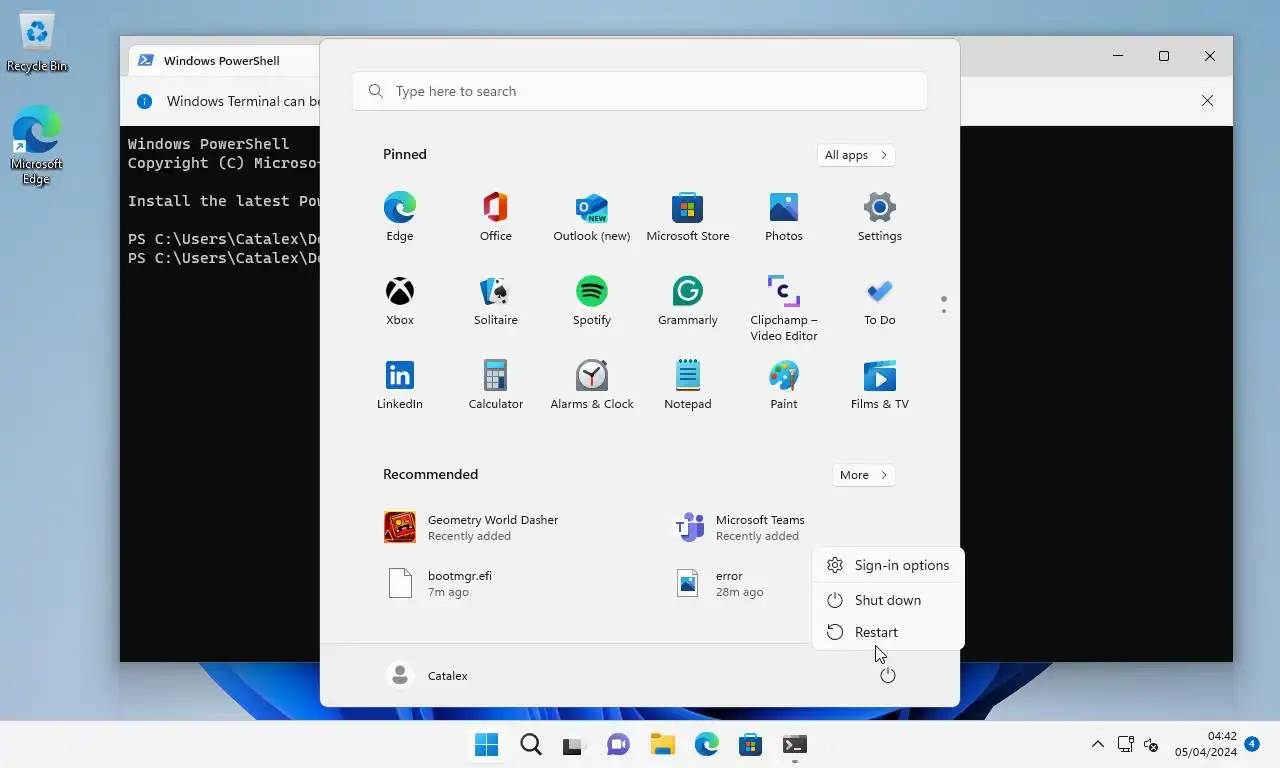The width and height of the screenshot is (1280, 768).
Task: Switch to Terminal on the taskbar
Action: click(795, 745)
